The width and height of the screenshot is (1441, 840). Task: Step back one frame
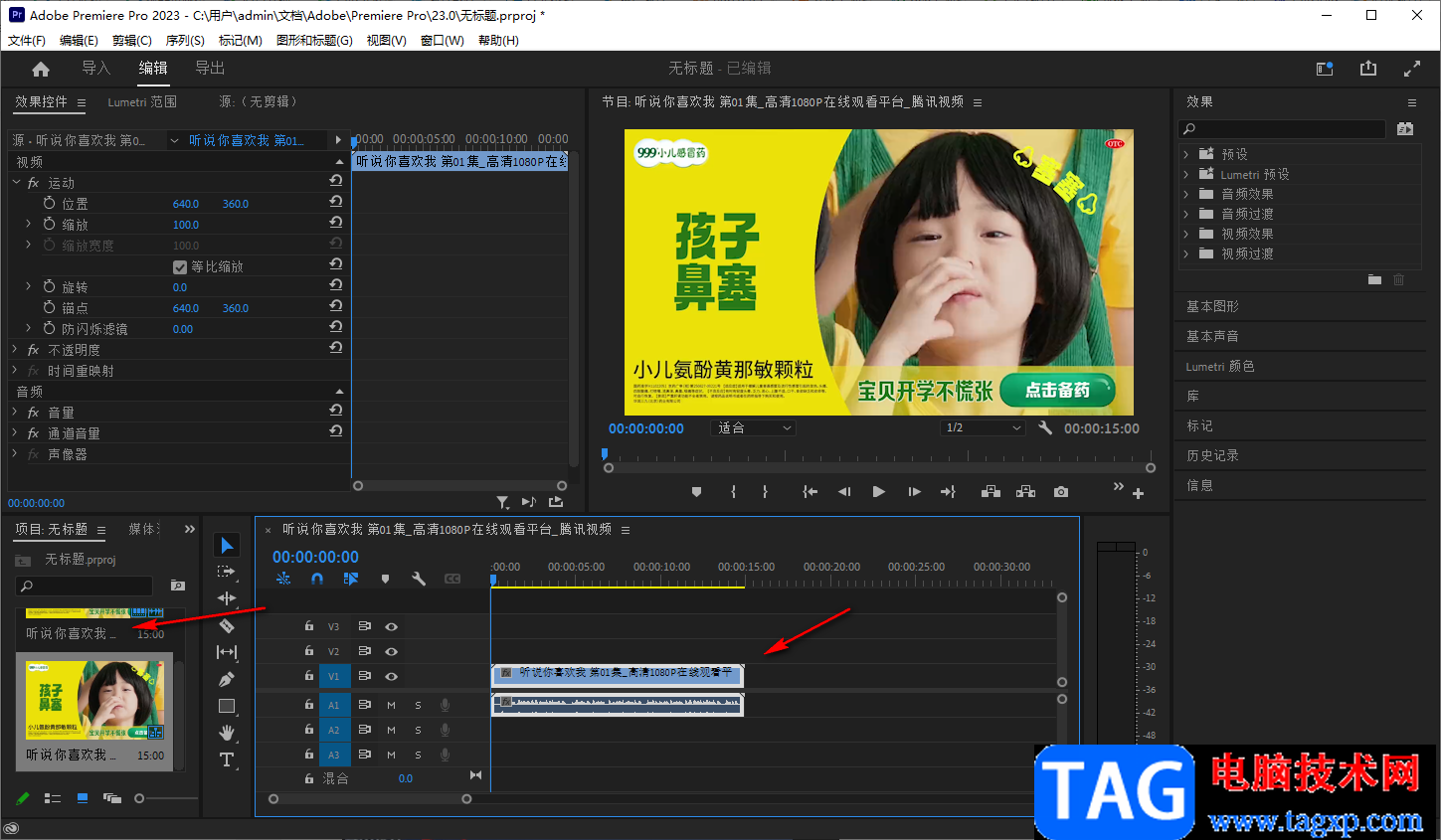click(844, 492)
